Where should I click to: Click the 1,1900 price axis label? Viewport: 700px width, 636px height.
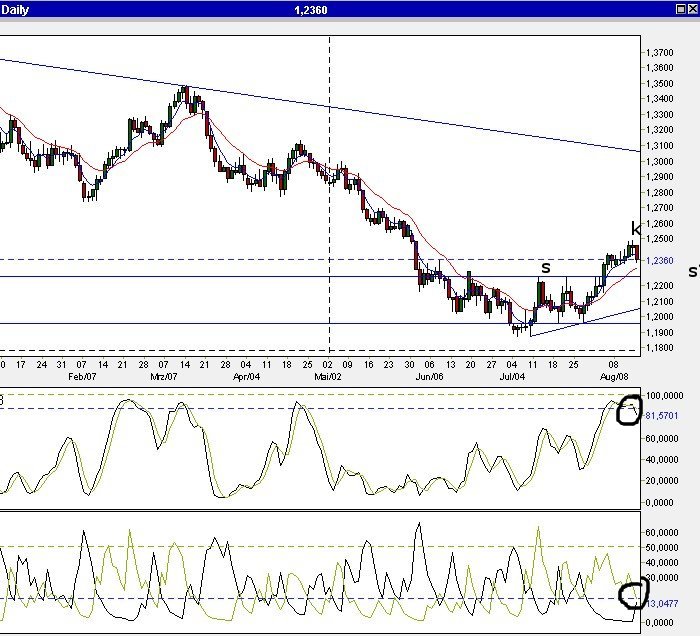[x=659, y=333]
